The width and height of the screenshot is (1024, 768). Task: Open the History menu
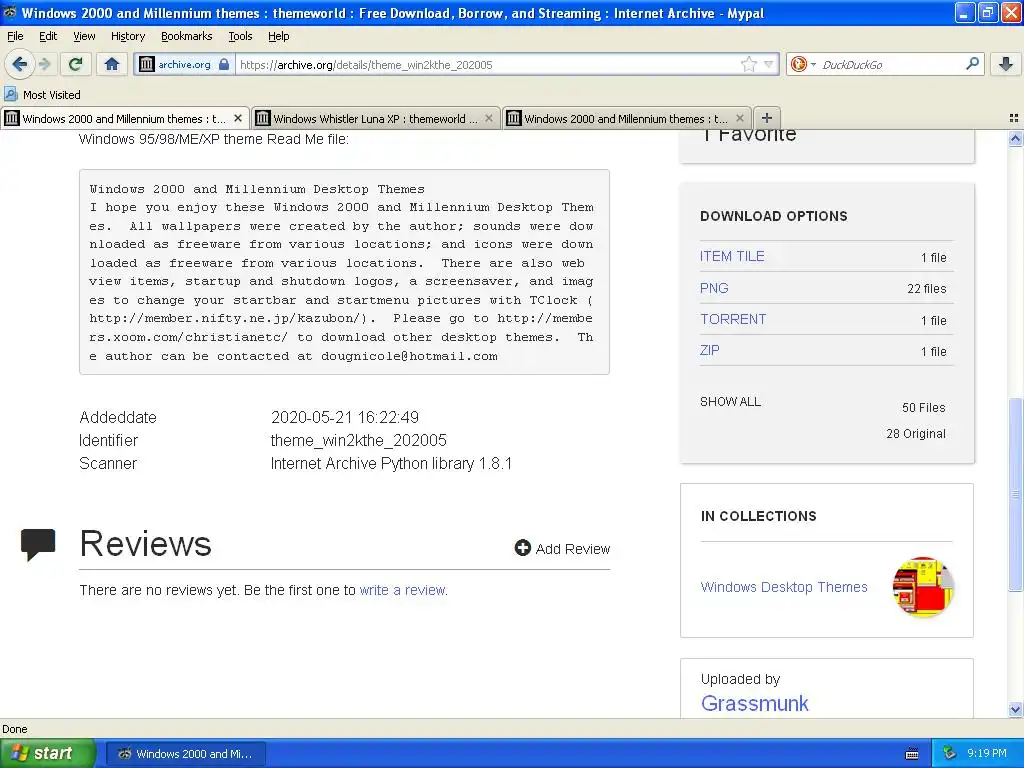pyautogui.click(x=127, y=36)
